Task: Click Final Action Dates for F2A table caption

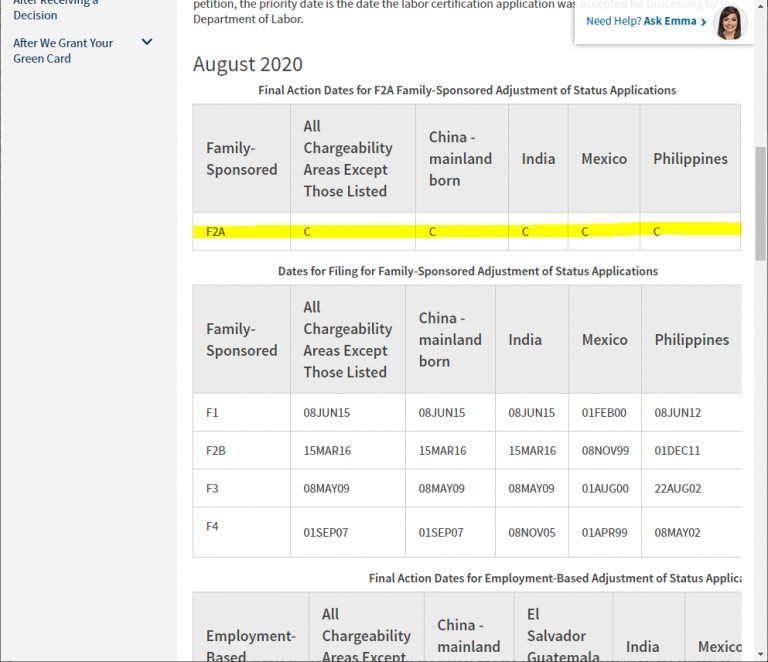Action: 467,90
